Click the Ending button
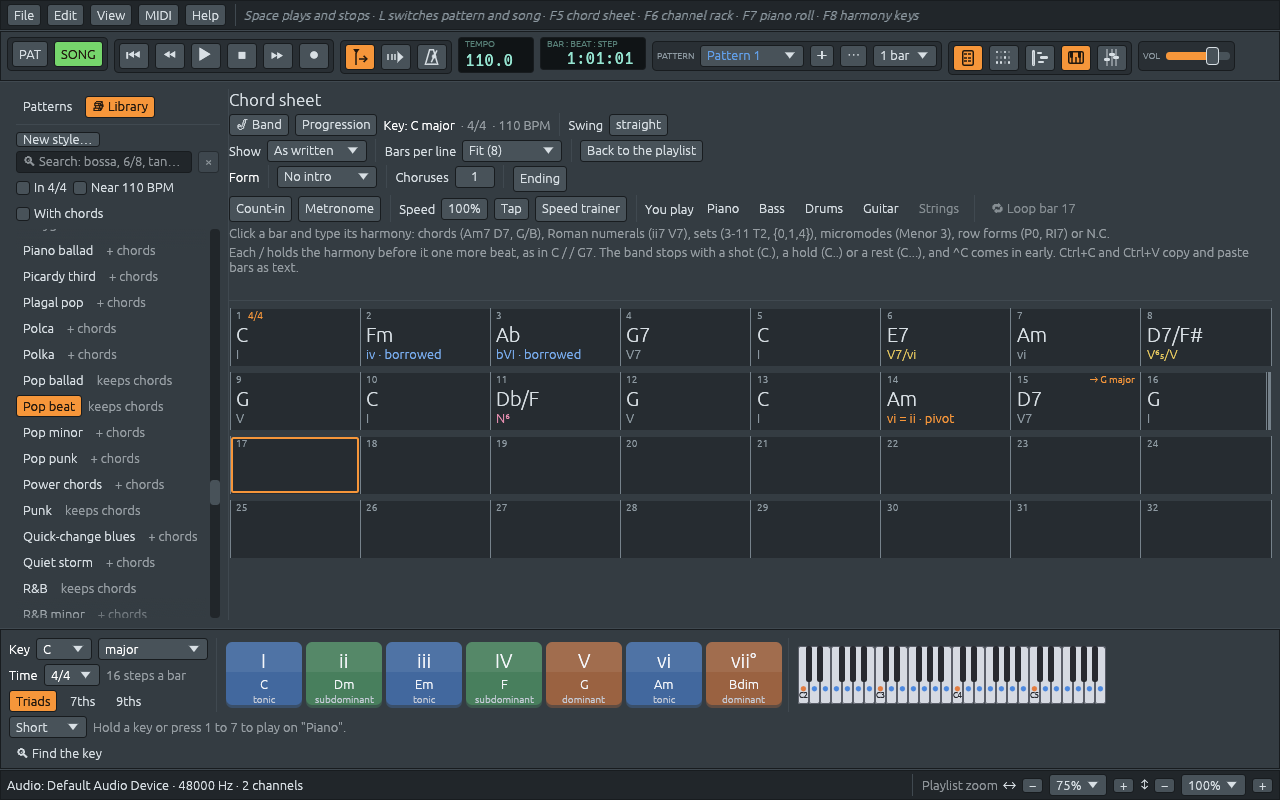Viewport: 1280px width, 800px height. 539,178
